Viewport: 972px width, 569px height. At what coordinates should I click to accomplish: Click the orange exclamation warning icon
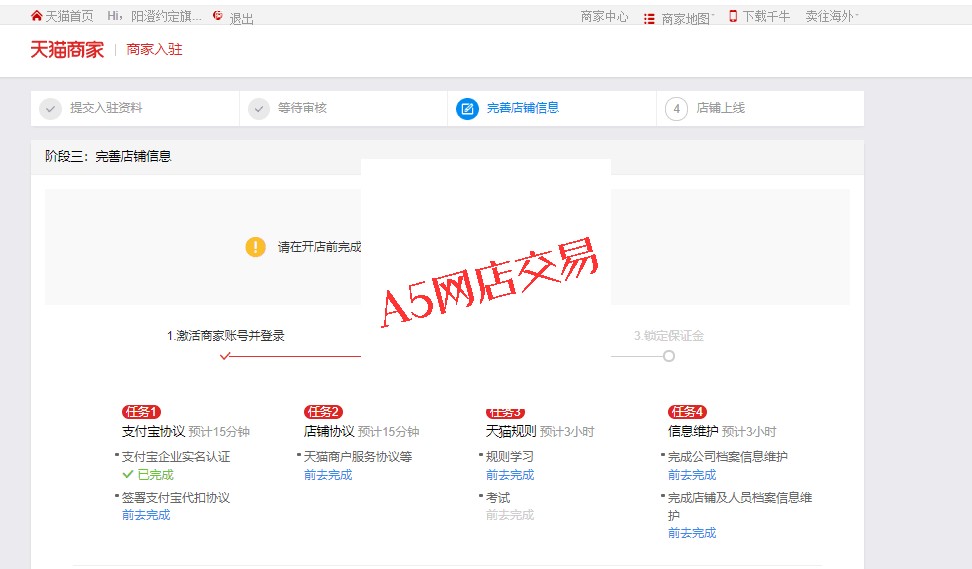[255, 247]
